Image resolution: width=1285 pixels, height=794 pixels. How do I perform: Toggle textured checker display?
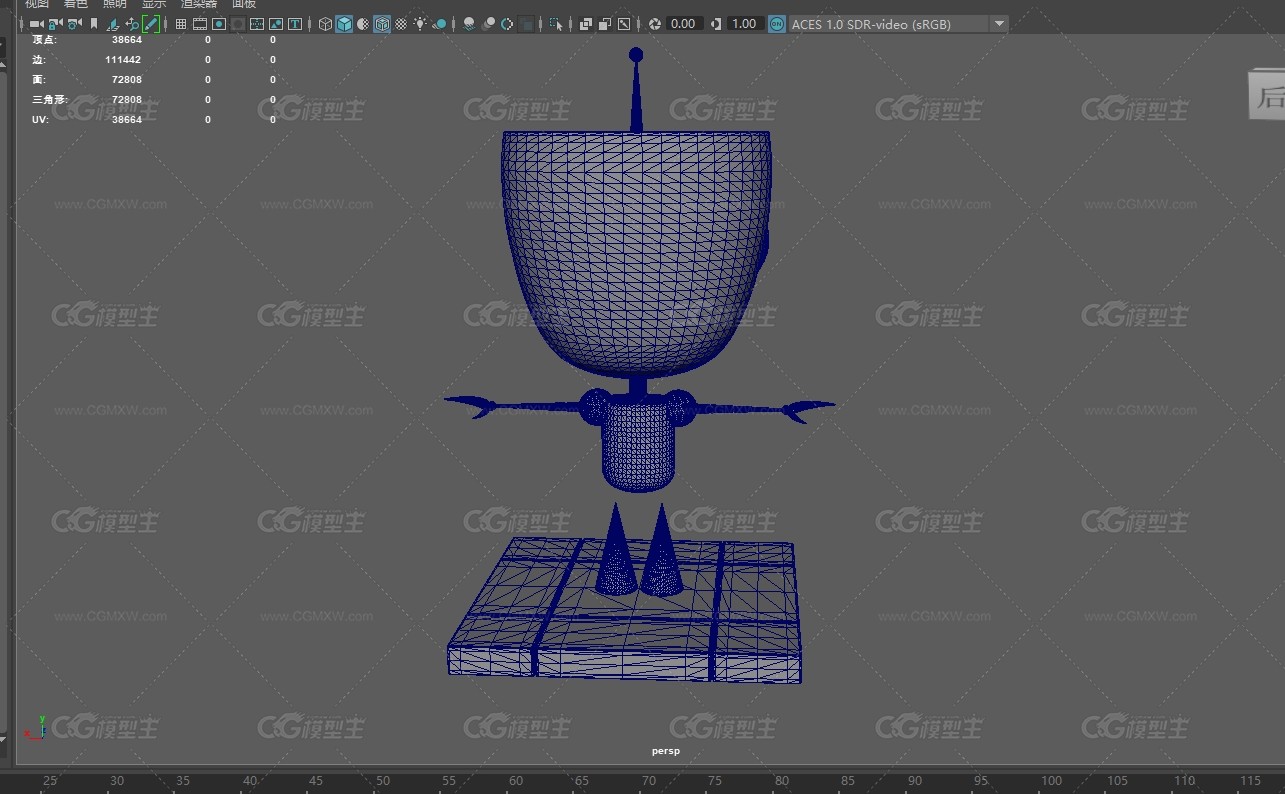point(401,24)
